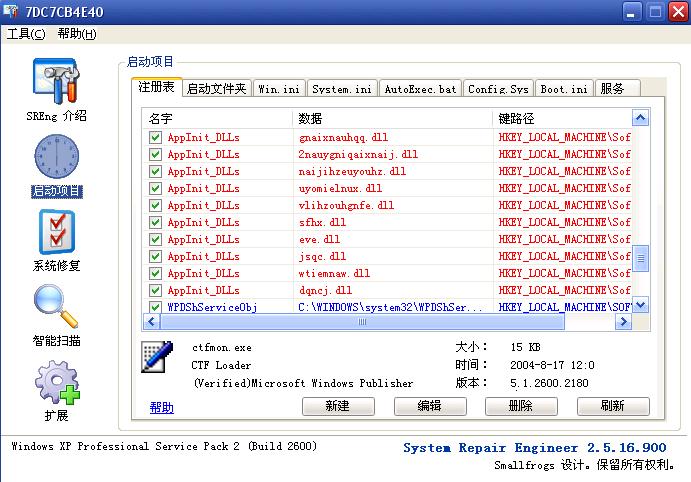Sort by the 数据 column header

pos(392,119)
